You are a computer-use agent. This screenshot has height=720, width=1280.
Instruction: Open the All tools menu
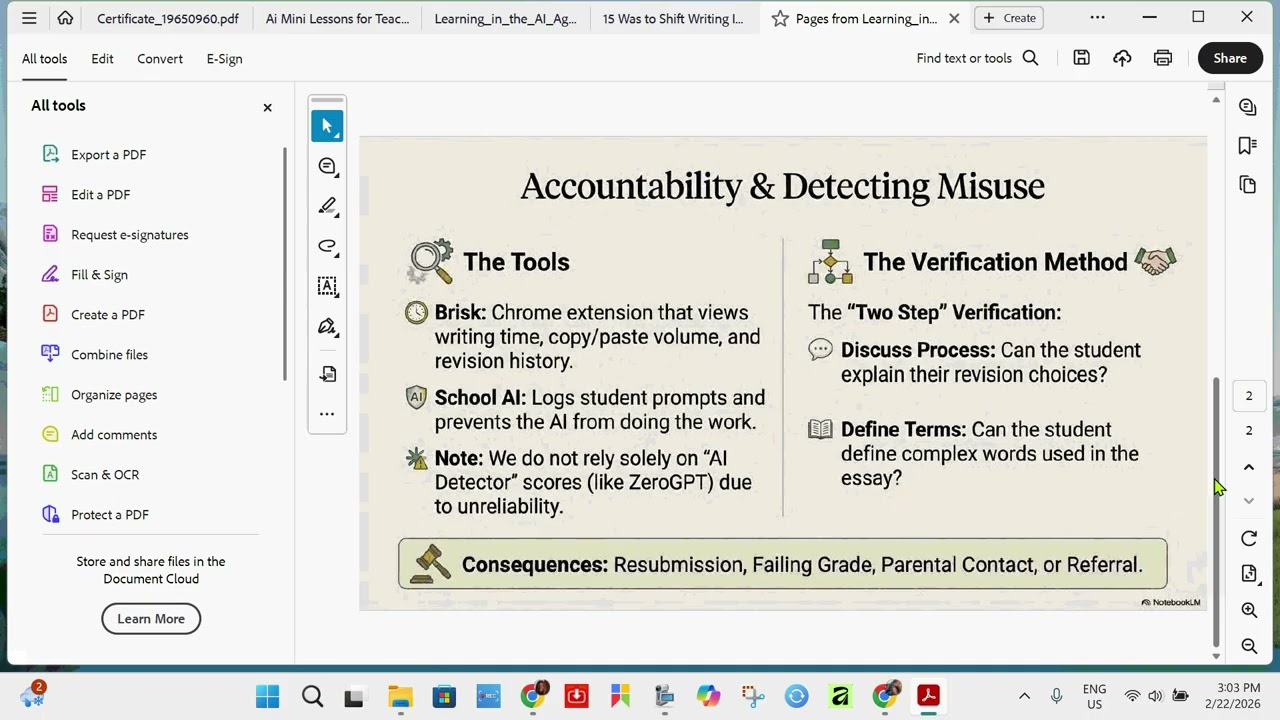click(45, 59)
